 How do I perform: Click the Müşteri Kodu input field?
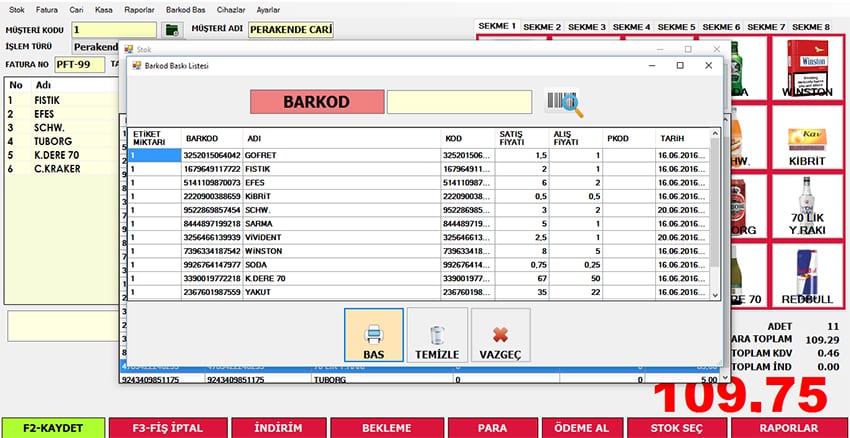pyautogui.click(x=114, y=30)
